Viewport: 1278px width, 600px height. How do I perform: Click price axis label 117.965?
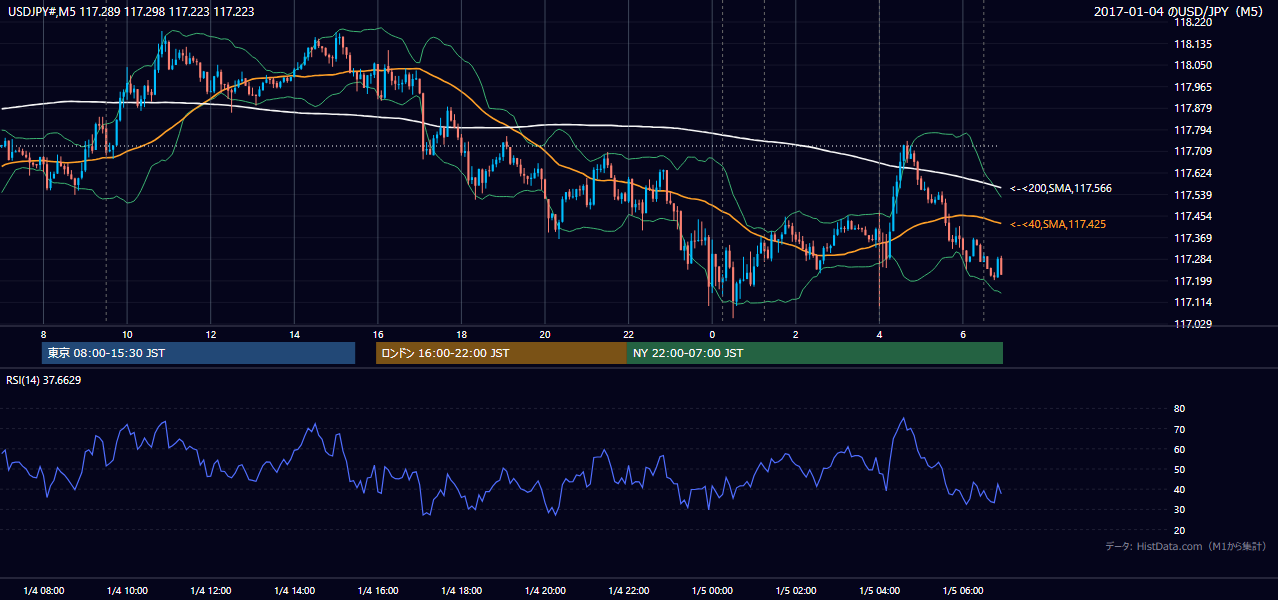pos(1193,87)
